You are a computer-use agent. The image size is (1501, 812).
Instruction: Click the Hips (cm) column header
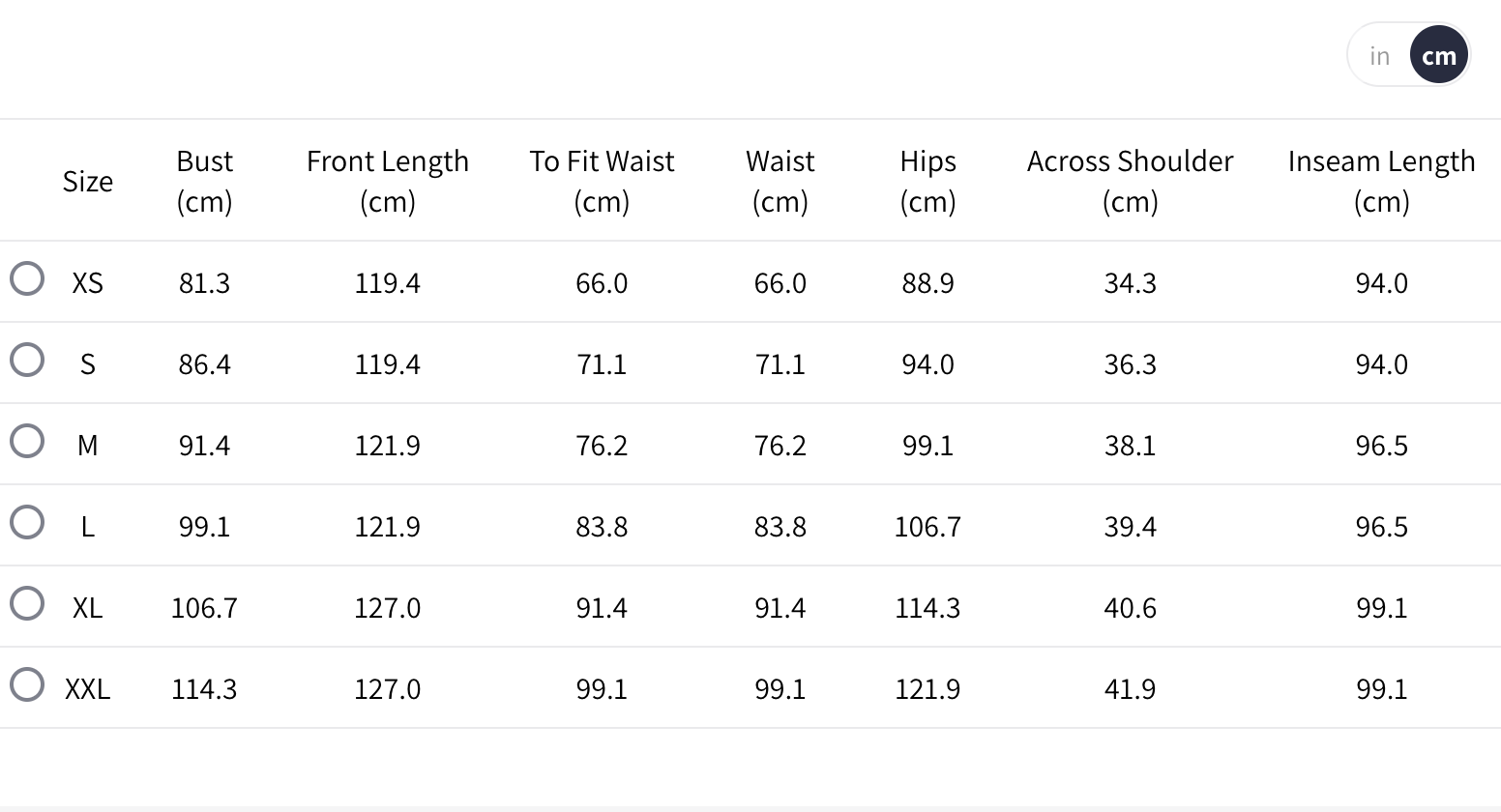pos(927,181)
